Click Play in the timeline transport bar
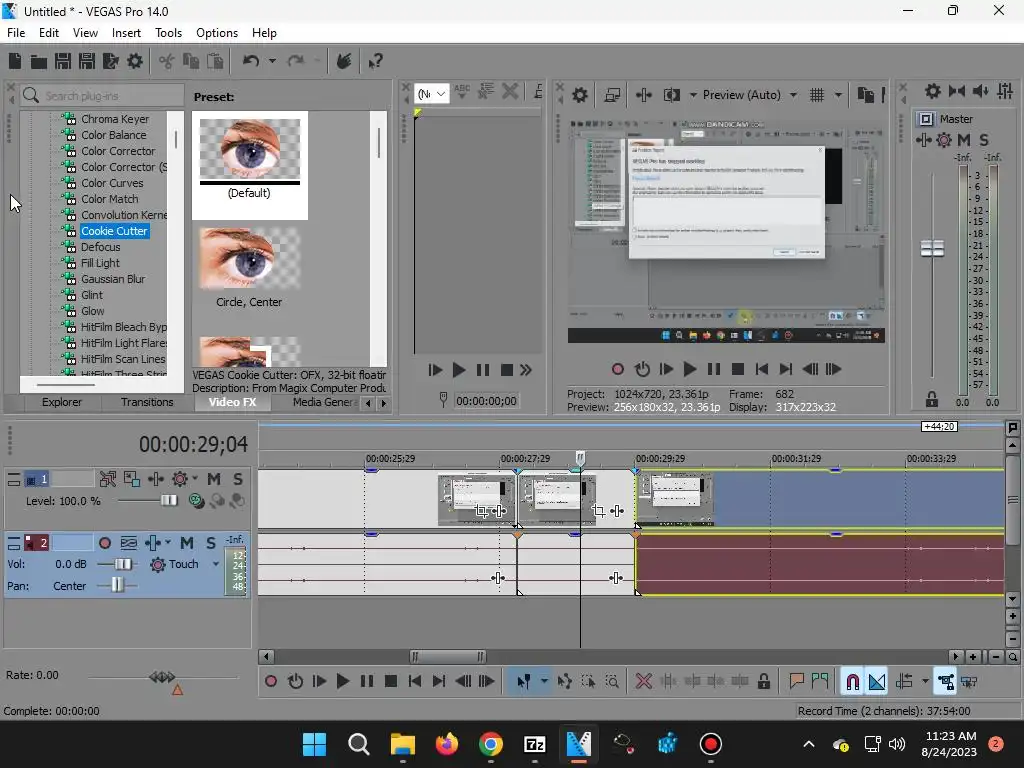Viewport: 1024px width, 768px height. (342, 682)
